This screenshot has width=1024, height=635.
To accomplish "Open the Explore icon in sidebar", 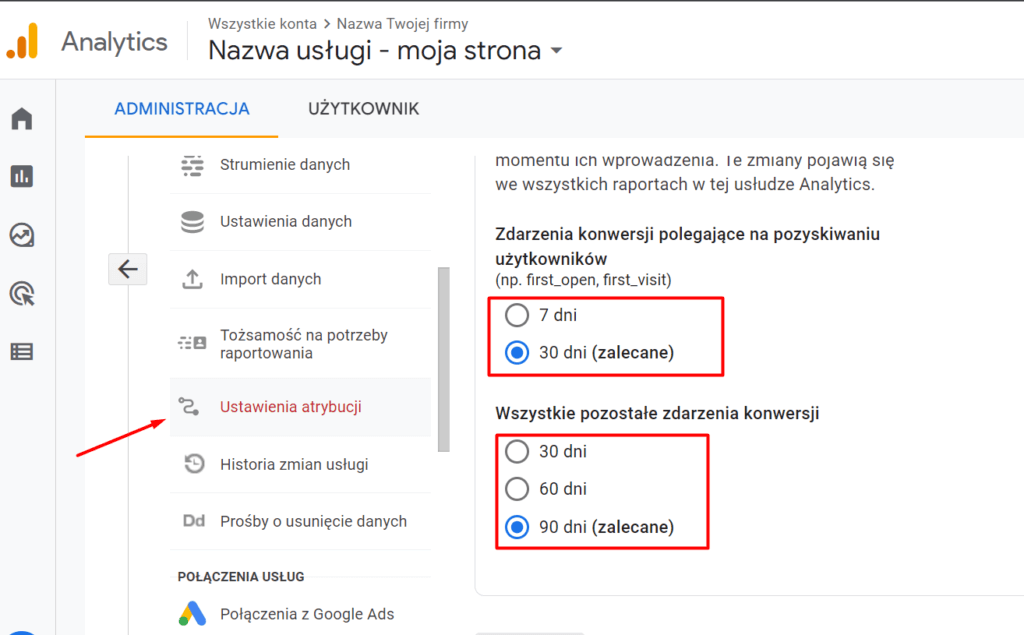I will click(22, 235).
